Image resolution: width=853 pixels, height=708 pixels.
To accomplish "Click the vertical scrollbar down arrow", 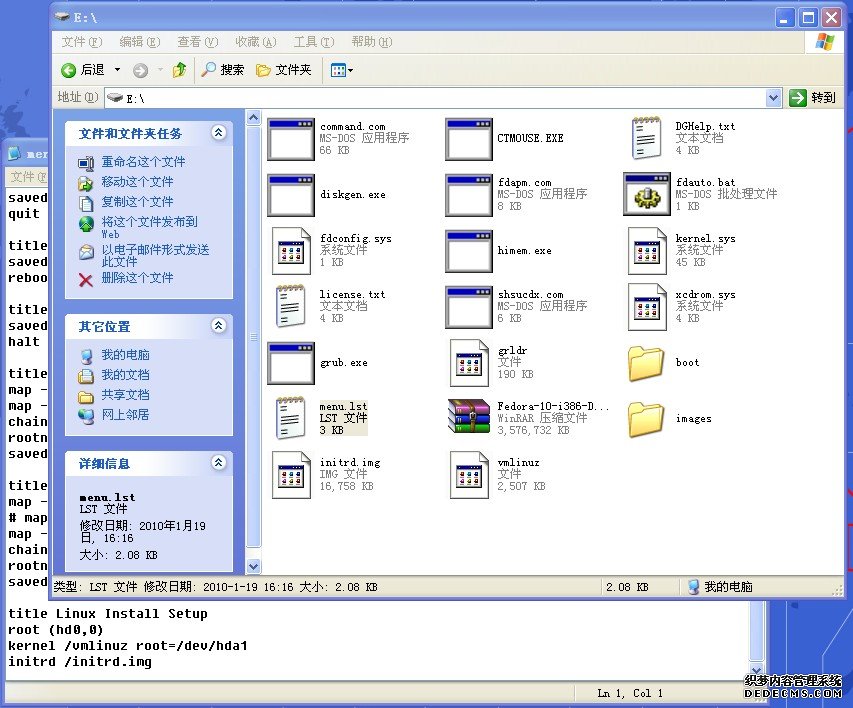I will coord(253,564).
